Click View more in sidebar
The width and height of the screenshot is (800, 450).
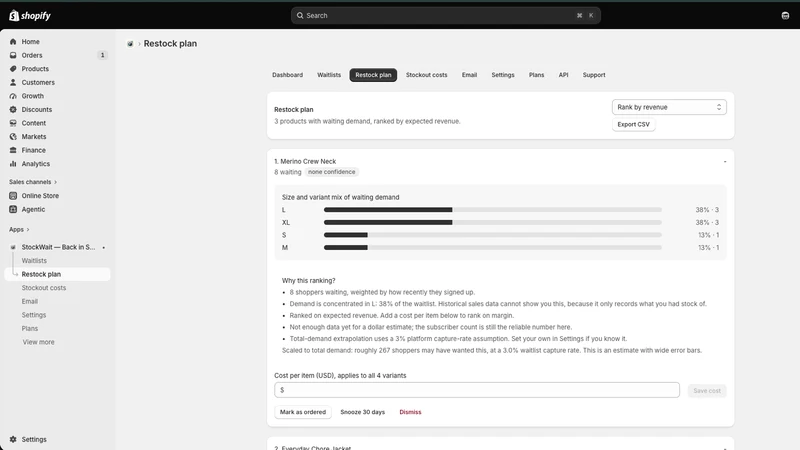point(38,342)
